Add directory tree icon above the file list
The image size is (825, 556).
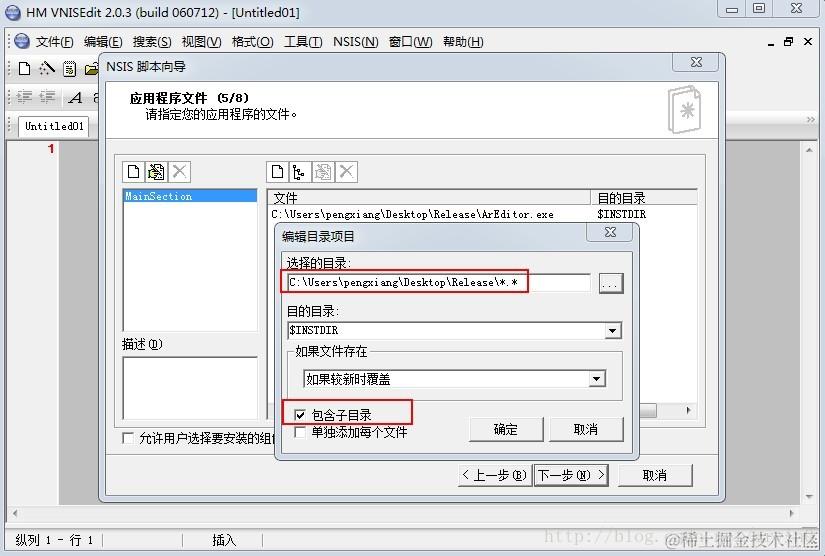point(300,171)
